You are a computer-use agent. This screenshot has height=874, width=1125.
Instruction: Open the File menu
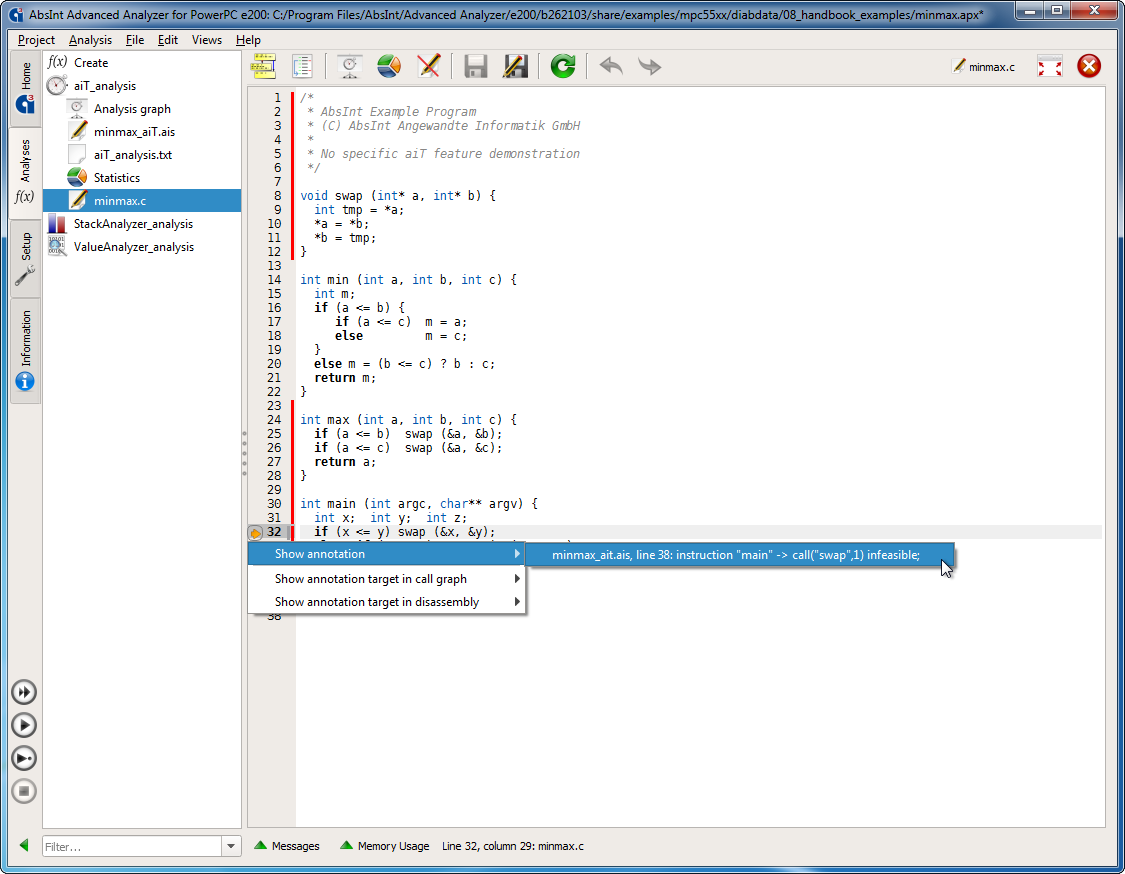[x=135, y=40]
